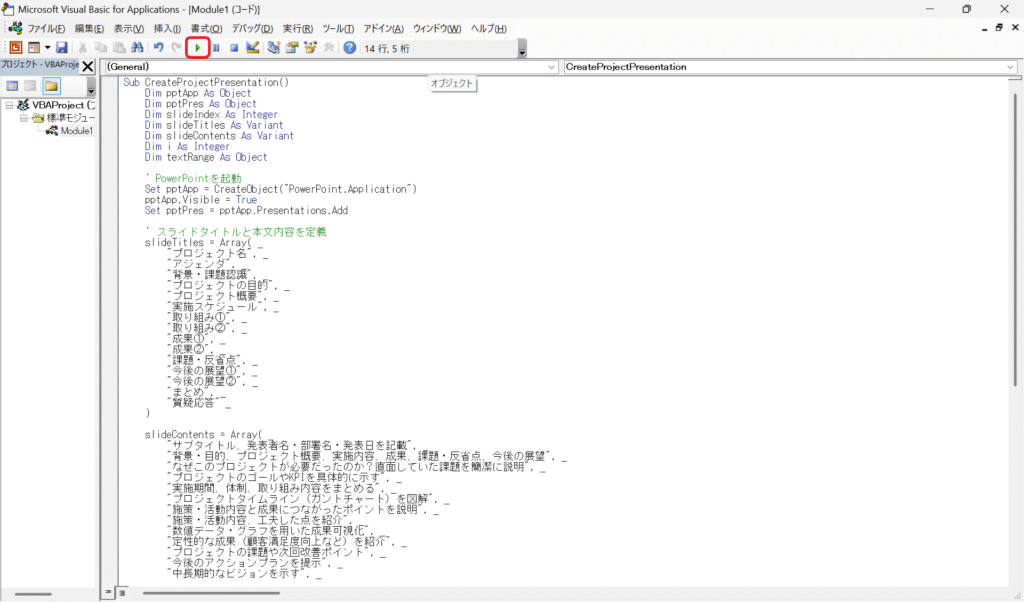The image size is (1024, 602).
Task: Click the VBA application icon in menu bar
Action: (15, 29)
